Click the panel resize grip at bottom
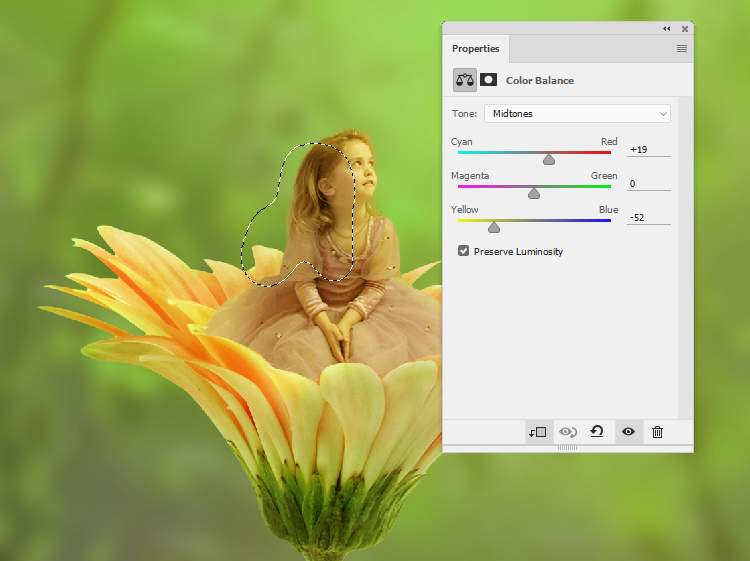 point(568,448)
